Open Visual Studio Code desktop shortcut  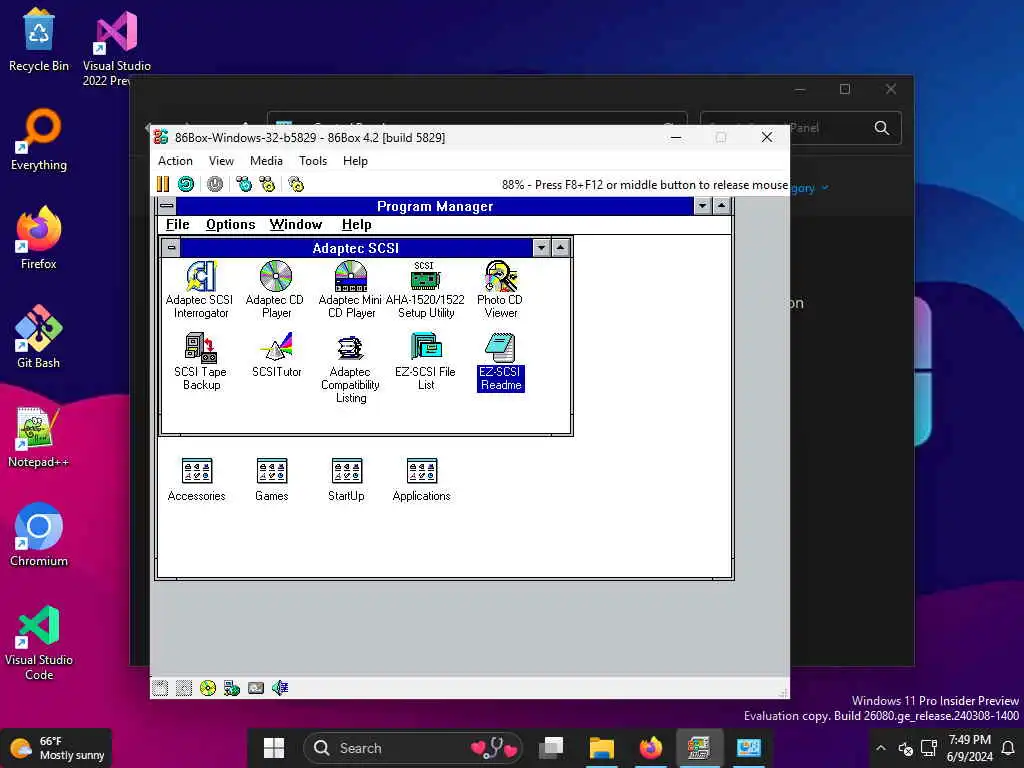[x=39, y=643]
